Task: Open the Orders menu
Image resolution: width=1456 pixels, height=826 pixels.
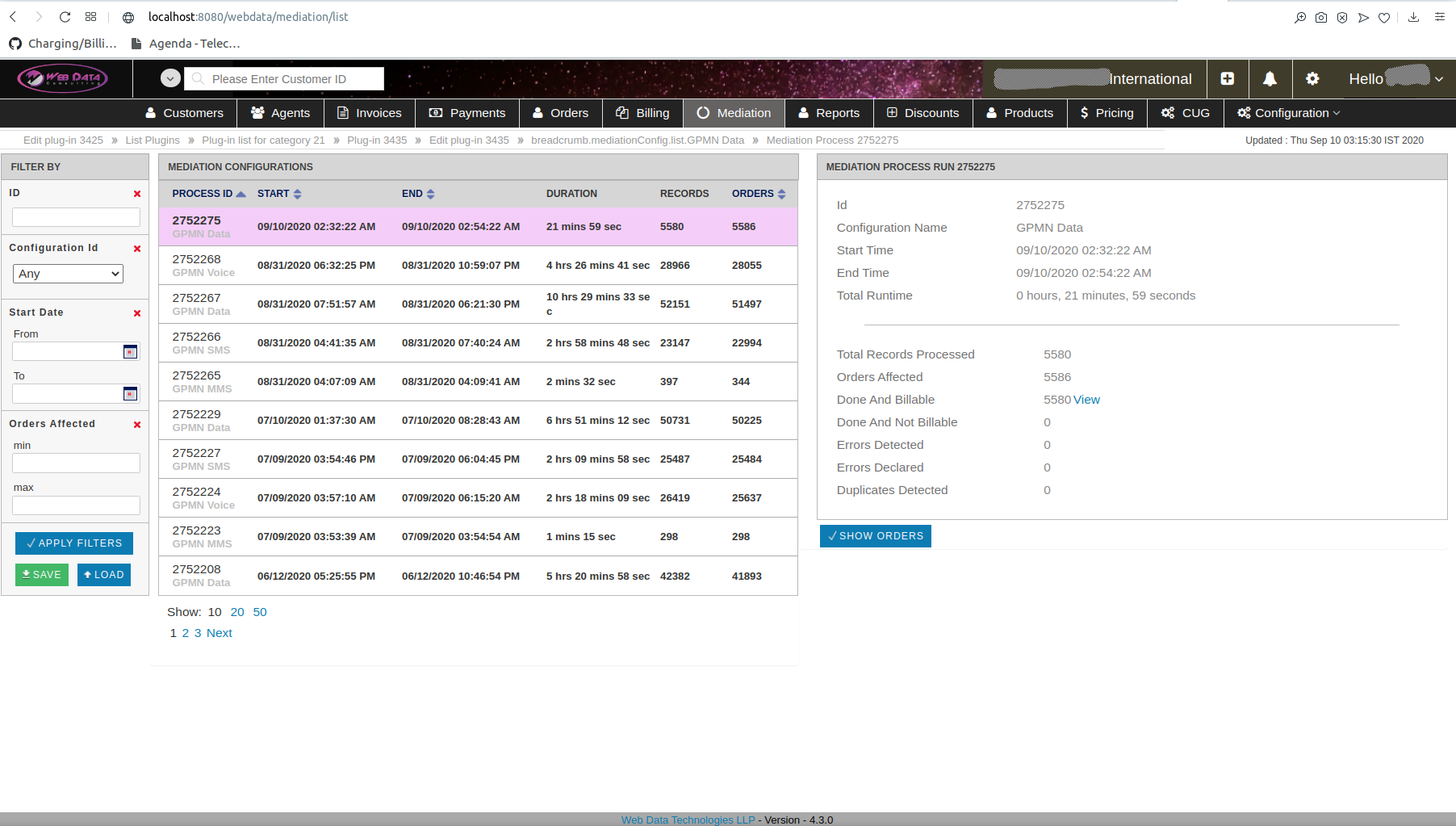Action: [560, 113]
